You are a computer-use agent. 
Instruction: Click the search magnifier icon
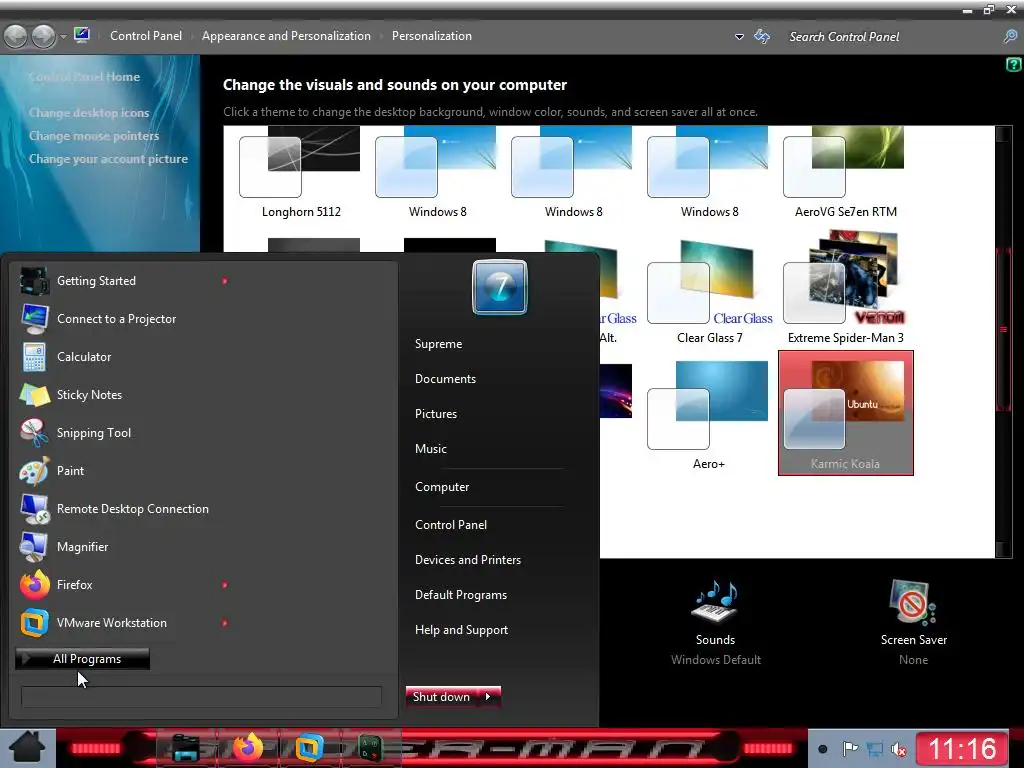tap(1010, 37)
